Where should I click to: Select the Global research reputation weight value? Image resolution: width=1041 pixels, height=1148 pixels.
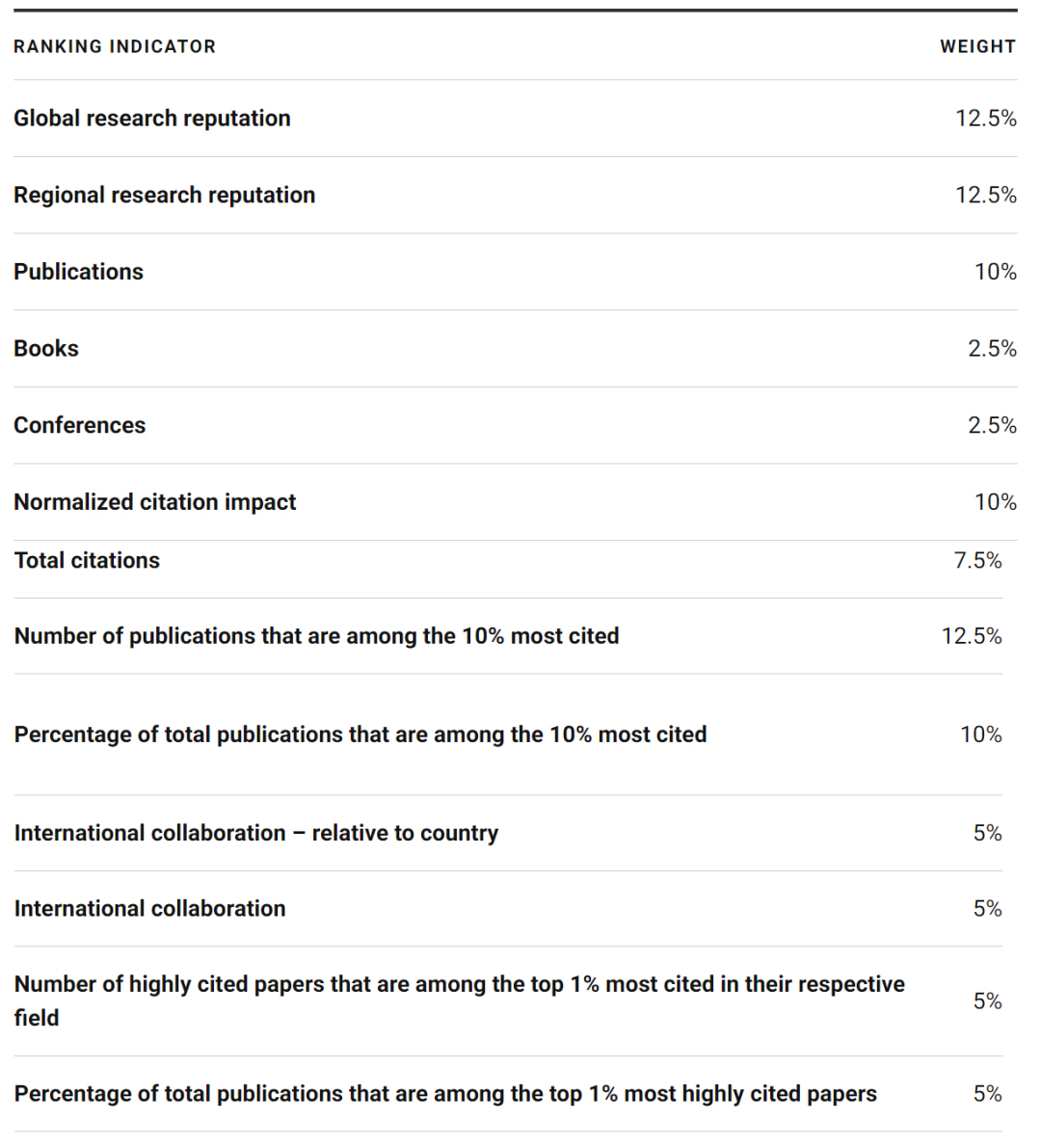[985, 118]
